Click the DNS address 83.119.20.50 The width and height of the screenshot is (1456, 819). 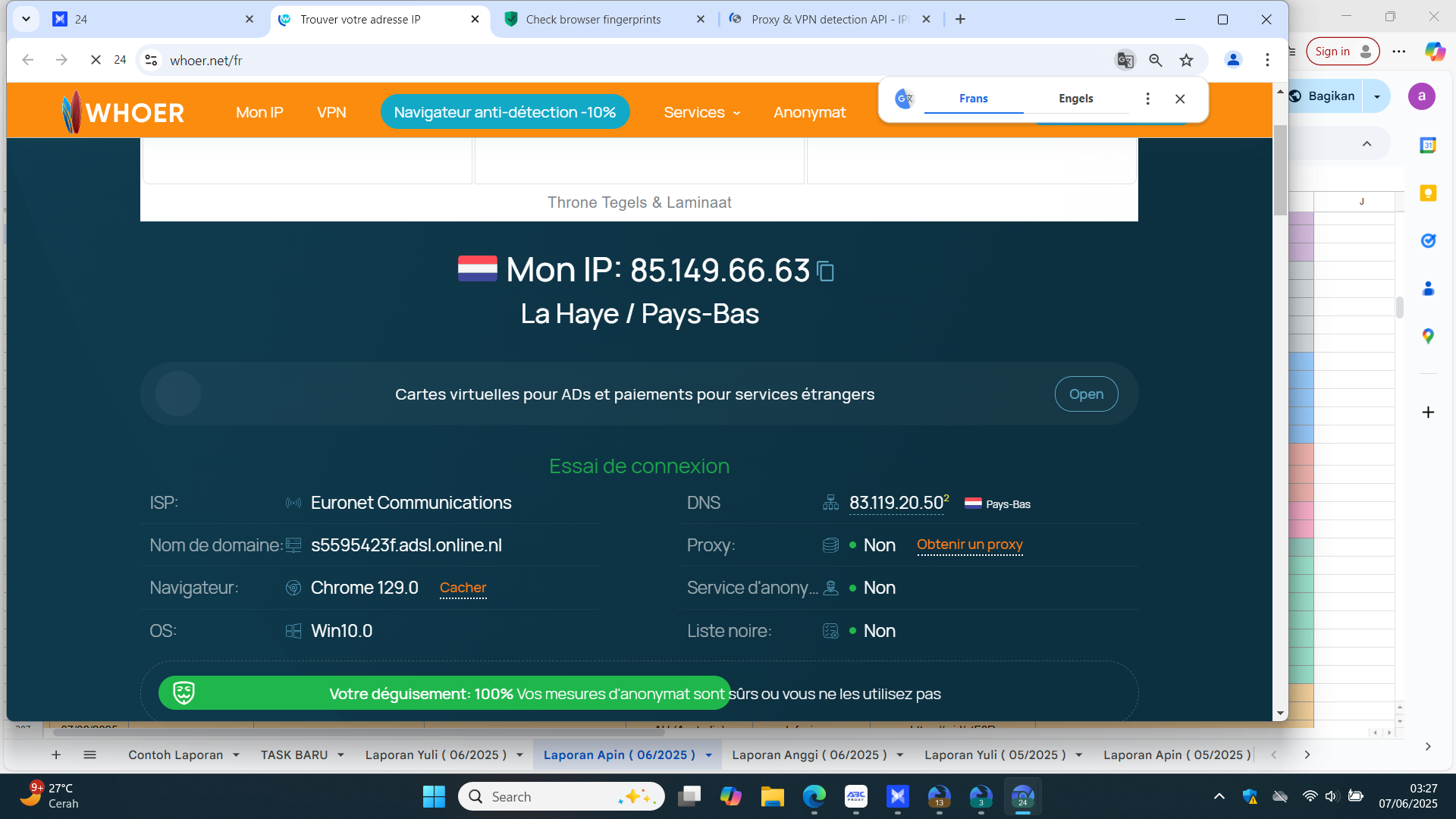(896, 504)
